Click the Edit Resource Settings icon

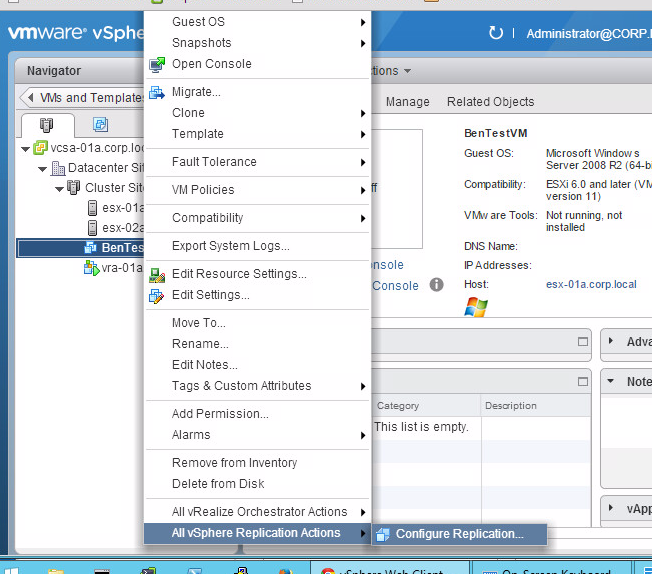click(x=157, y=275)
